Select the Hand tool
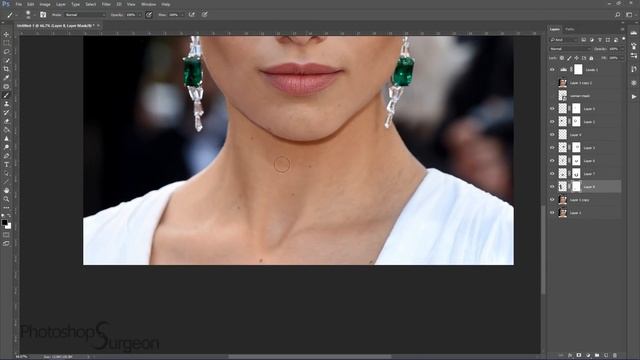This screenshot has height=360, width=640. (x=6, y=191)
